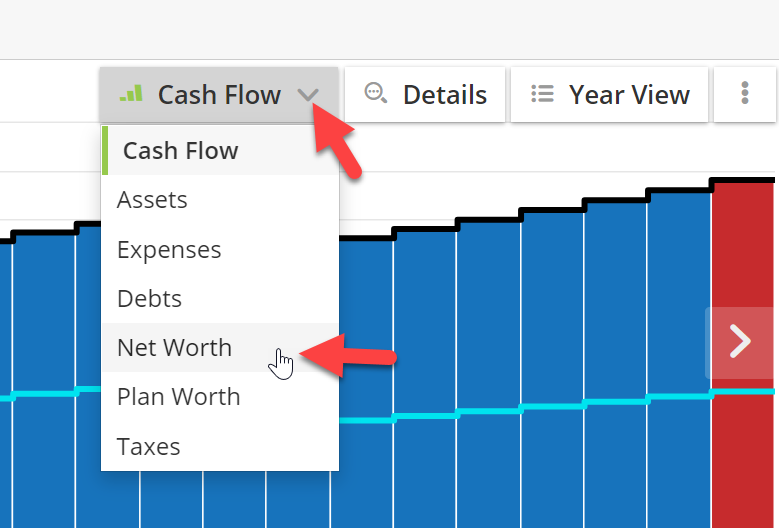779x528 pixels.
Task: Open the three-dot more options menu
Action: point(745,94)
